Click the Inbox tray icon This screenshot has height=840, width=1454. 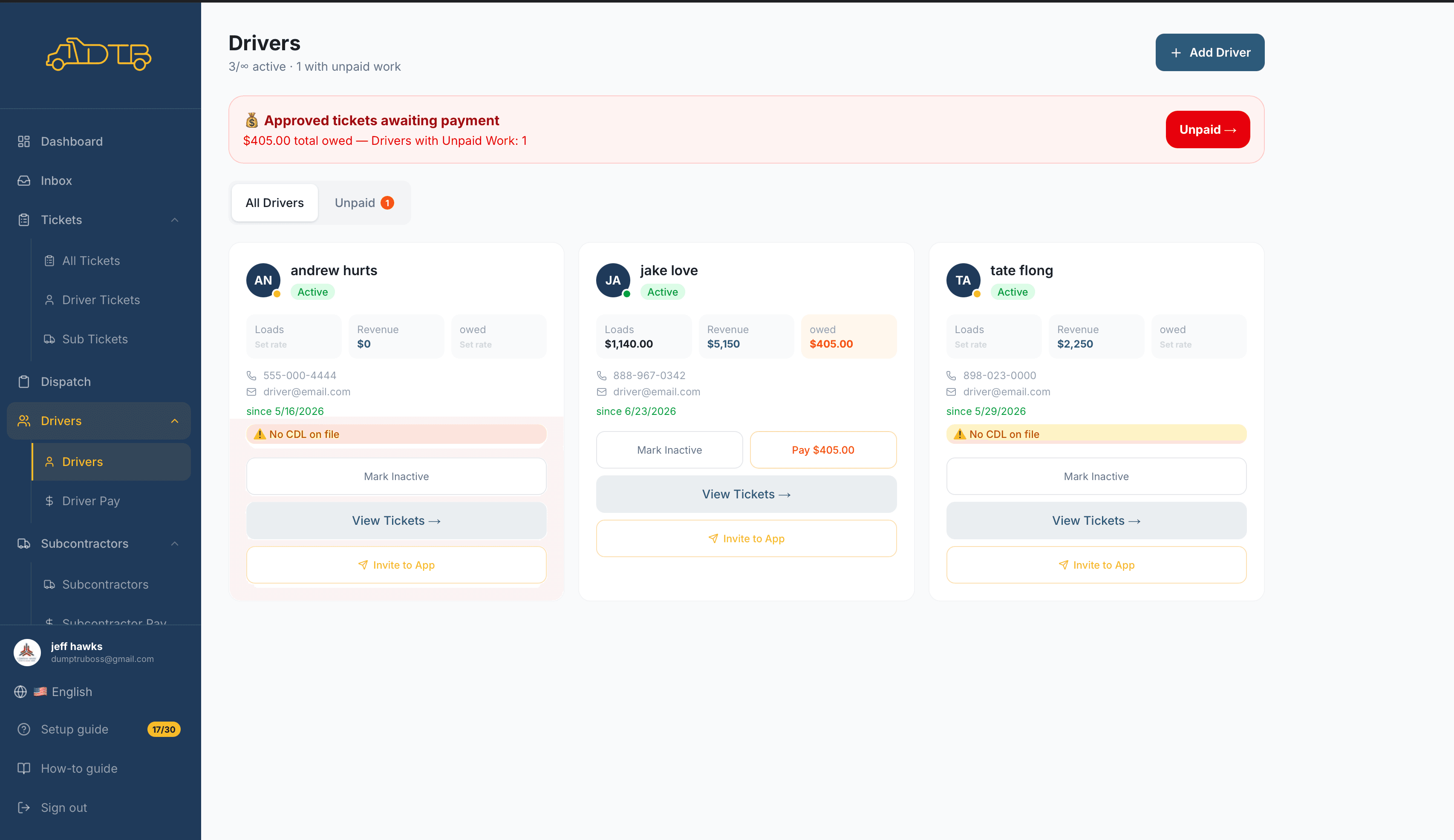(x=24, y=181)
